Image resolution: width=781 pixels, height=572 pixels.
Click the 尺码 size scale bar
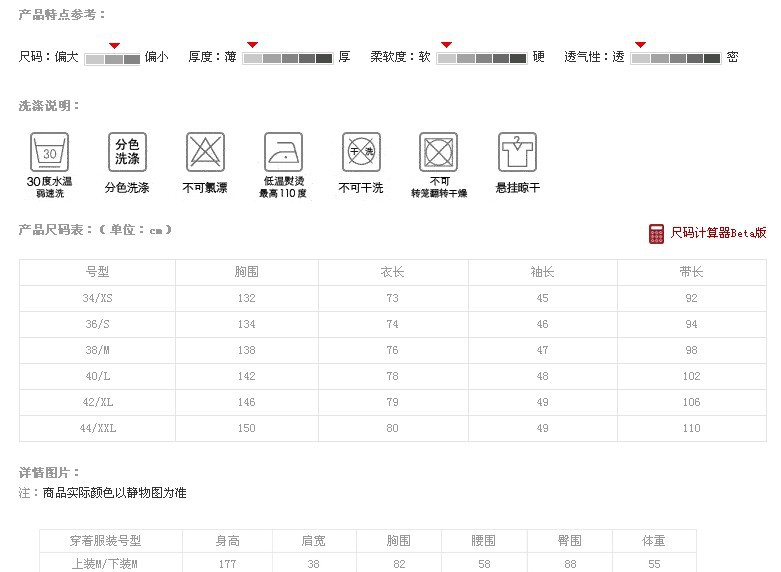(112, 59)
